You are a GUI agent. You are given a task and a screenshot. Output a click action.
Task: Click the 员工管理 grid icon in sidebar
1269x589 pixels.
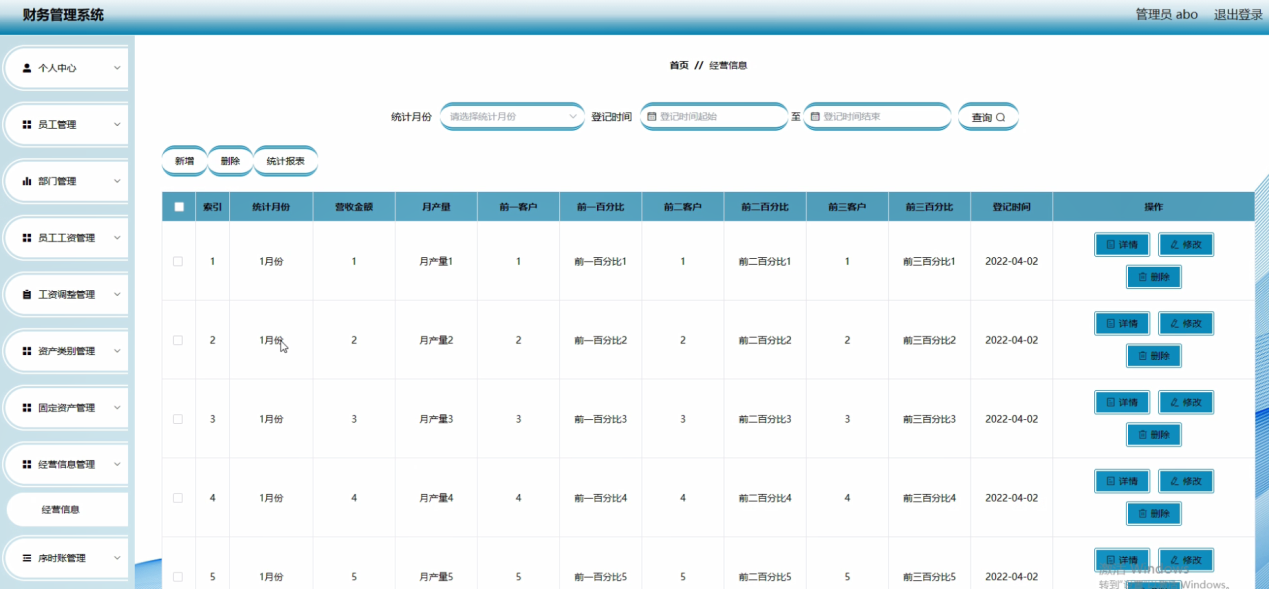(x=27, y=125)
